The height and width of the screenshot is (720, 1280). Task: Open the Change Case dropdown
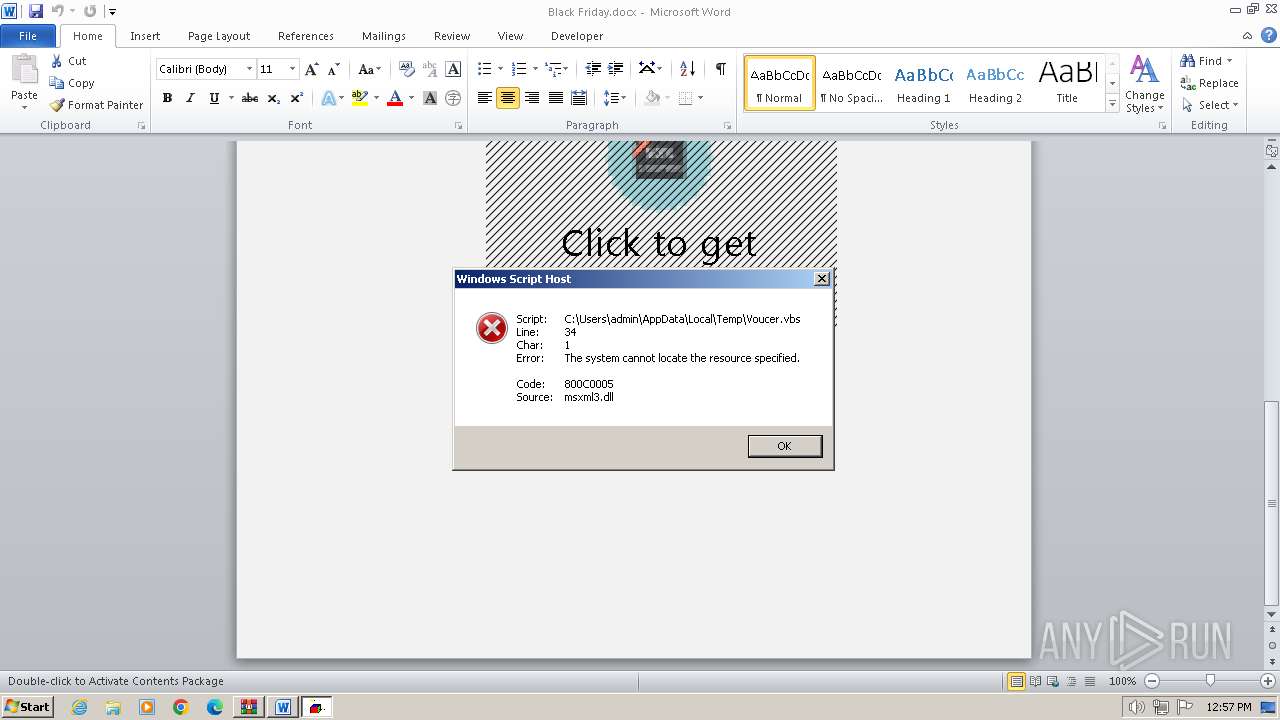369,69
